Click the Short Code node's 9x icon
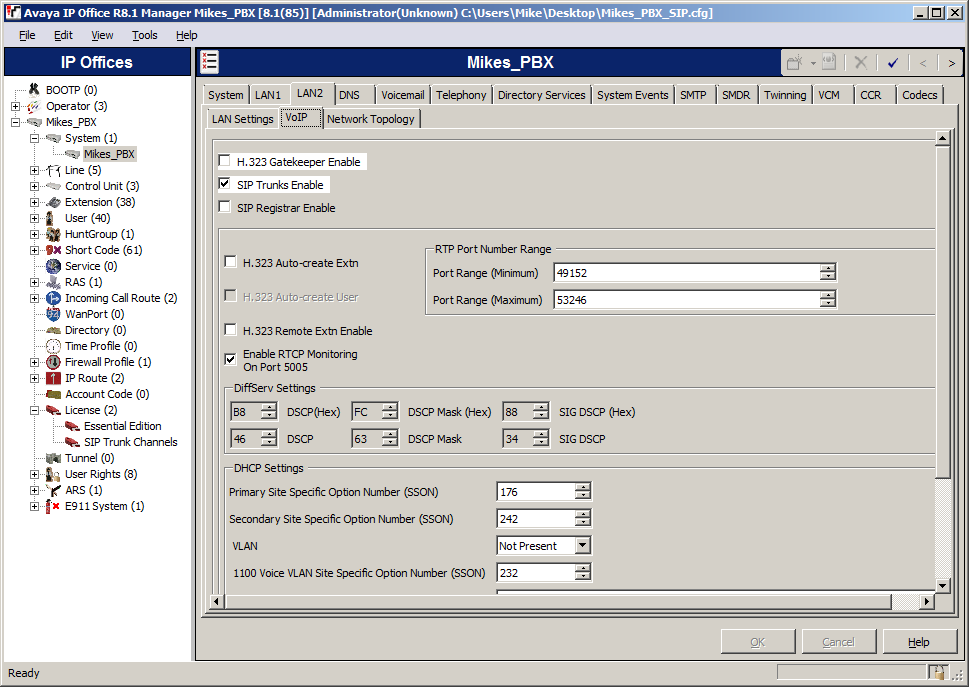This screenshot has width=969, height=687. [x=53, y=250]
